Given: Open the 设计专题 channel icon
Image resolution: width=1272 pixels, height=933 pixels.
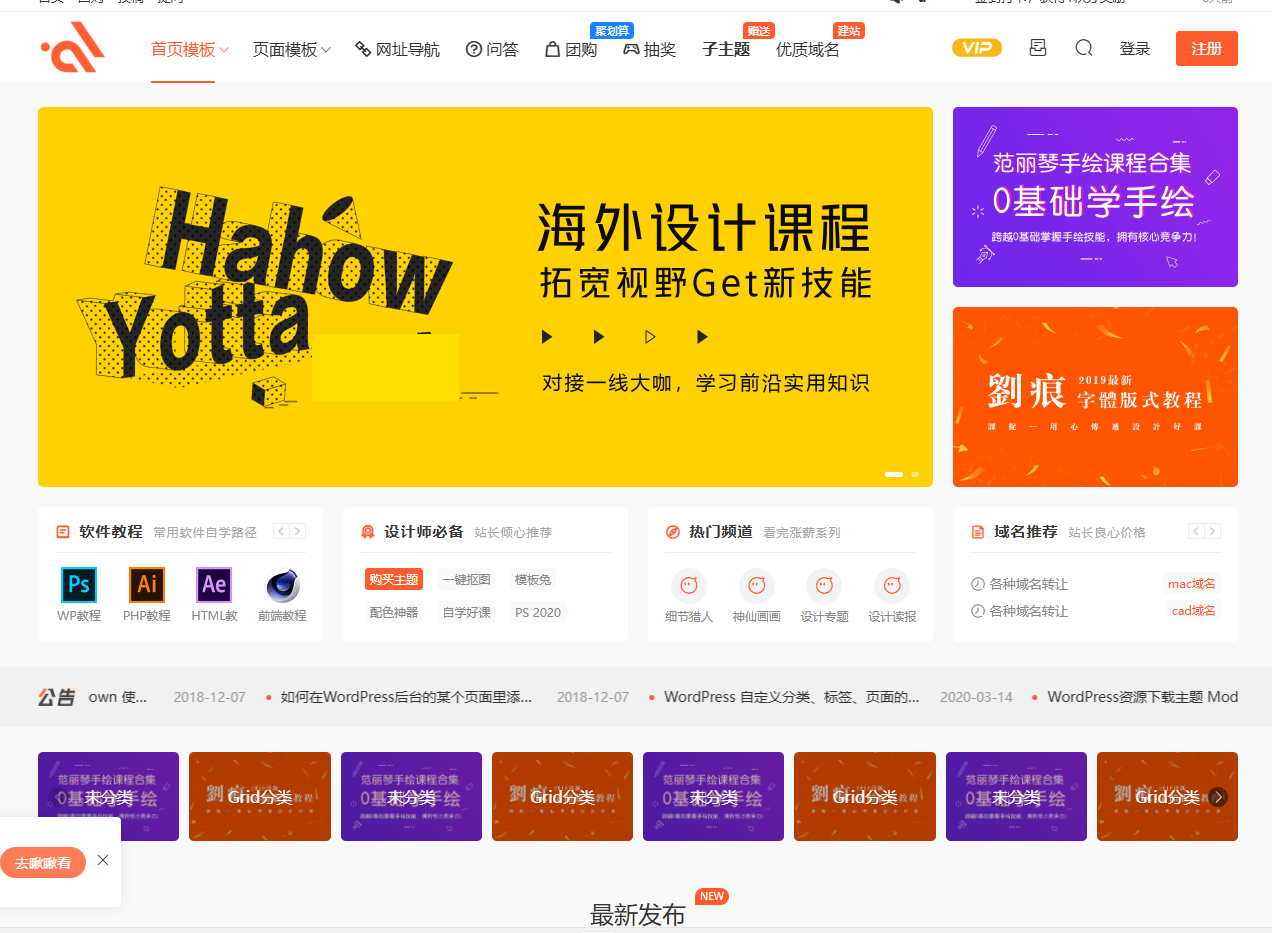Looking at the screenshot, I should 824,586.
